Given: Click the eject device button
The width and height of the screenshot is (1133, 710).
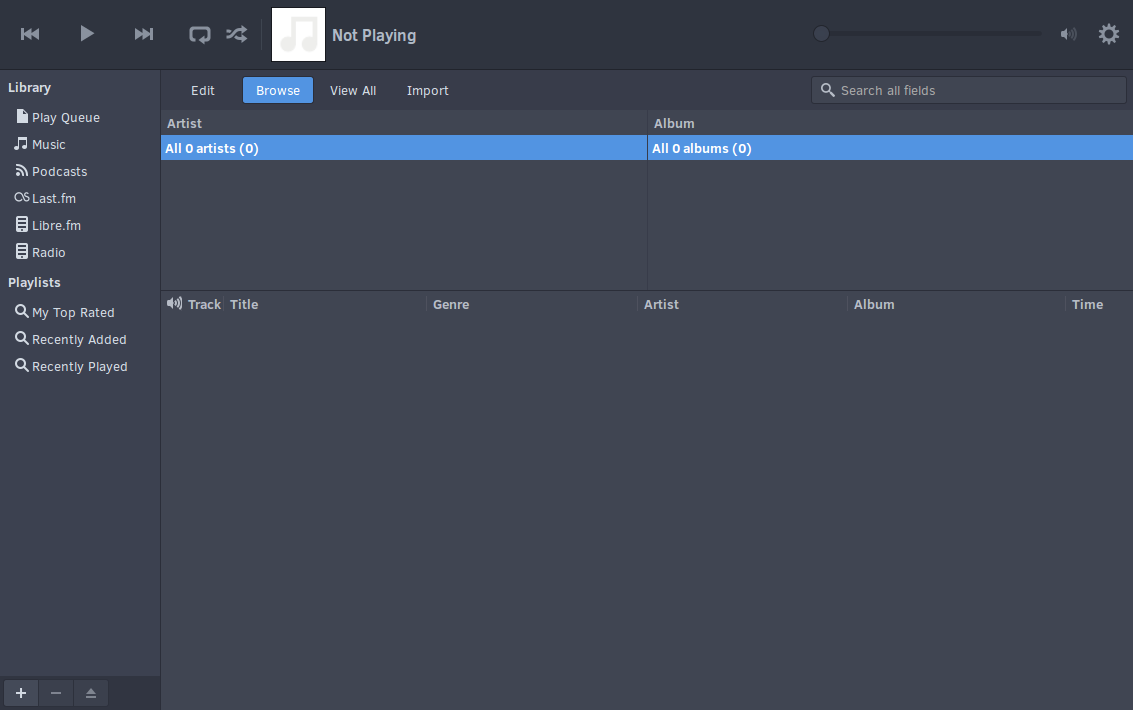Looking at the screenshot, I should (x=90, y=693).
